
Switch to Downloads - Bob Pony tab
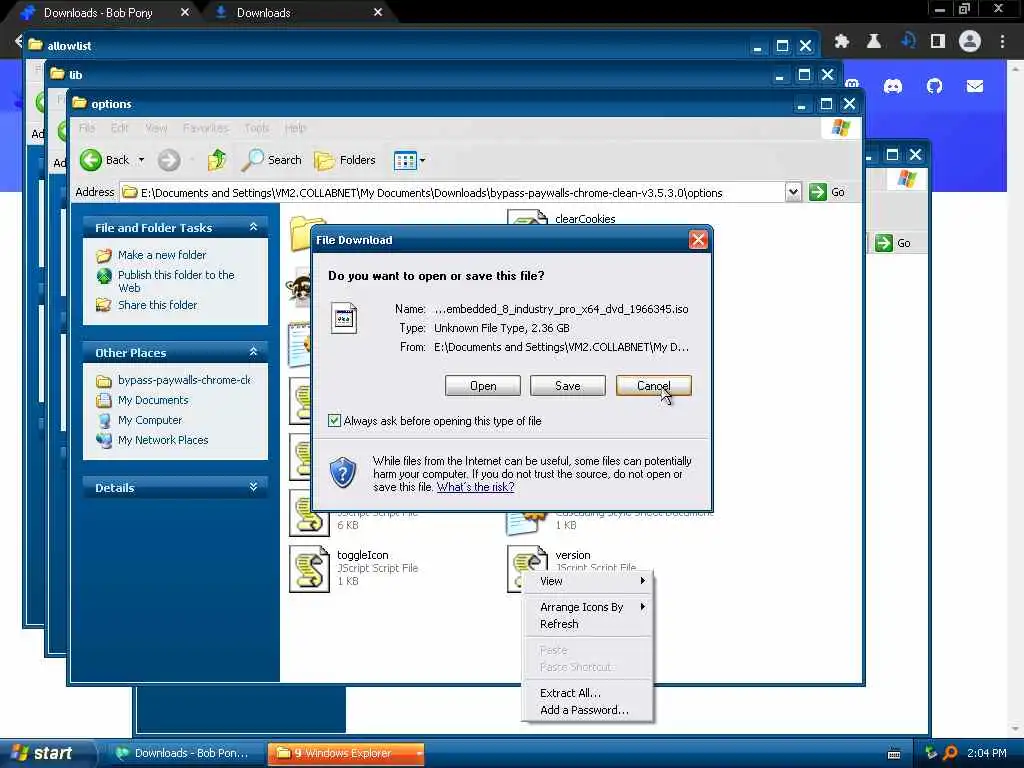pyautogui.click(x=98, y=12)
